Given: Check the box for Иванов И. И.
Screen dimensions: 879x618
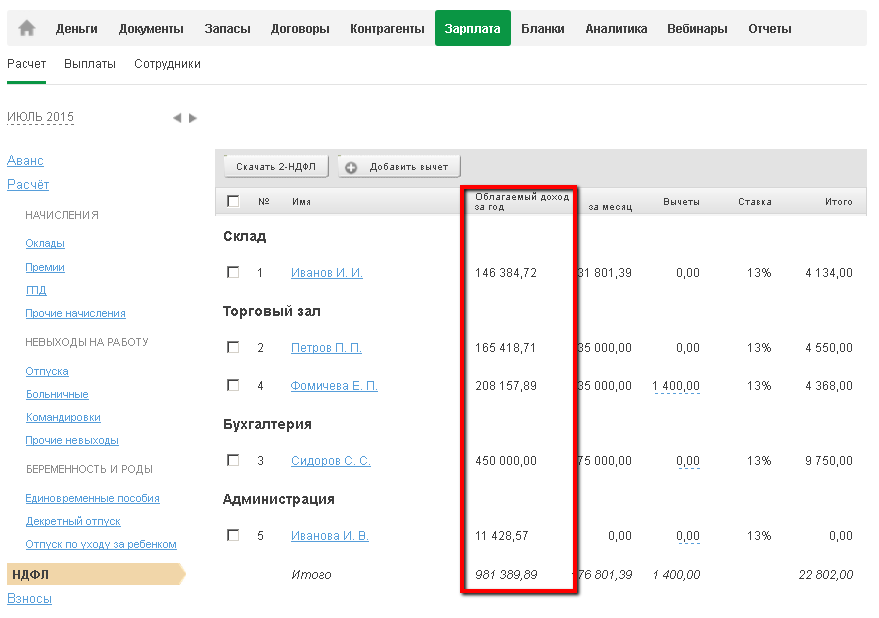Looking at the screenshot, I should [x=233, y=272].
